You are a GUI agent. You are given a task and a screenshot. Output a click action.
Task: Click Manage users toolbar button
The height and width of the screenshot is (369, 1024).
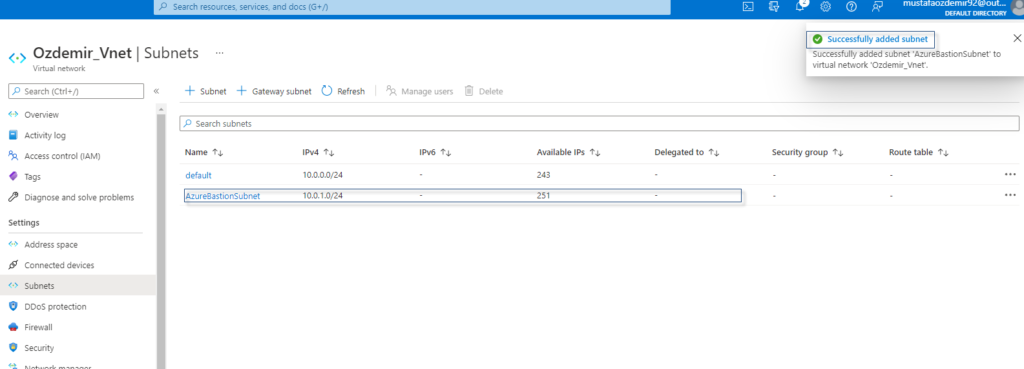[x=419, y=91]
